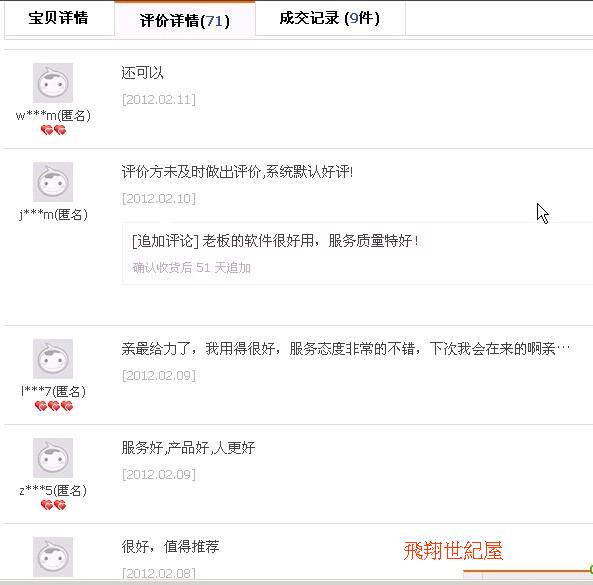
Task: Click avatar of reviewer l***7
Action: pyautogui.click(x=53, y=359)
